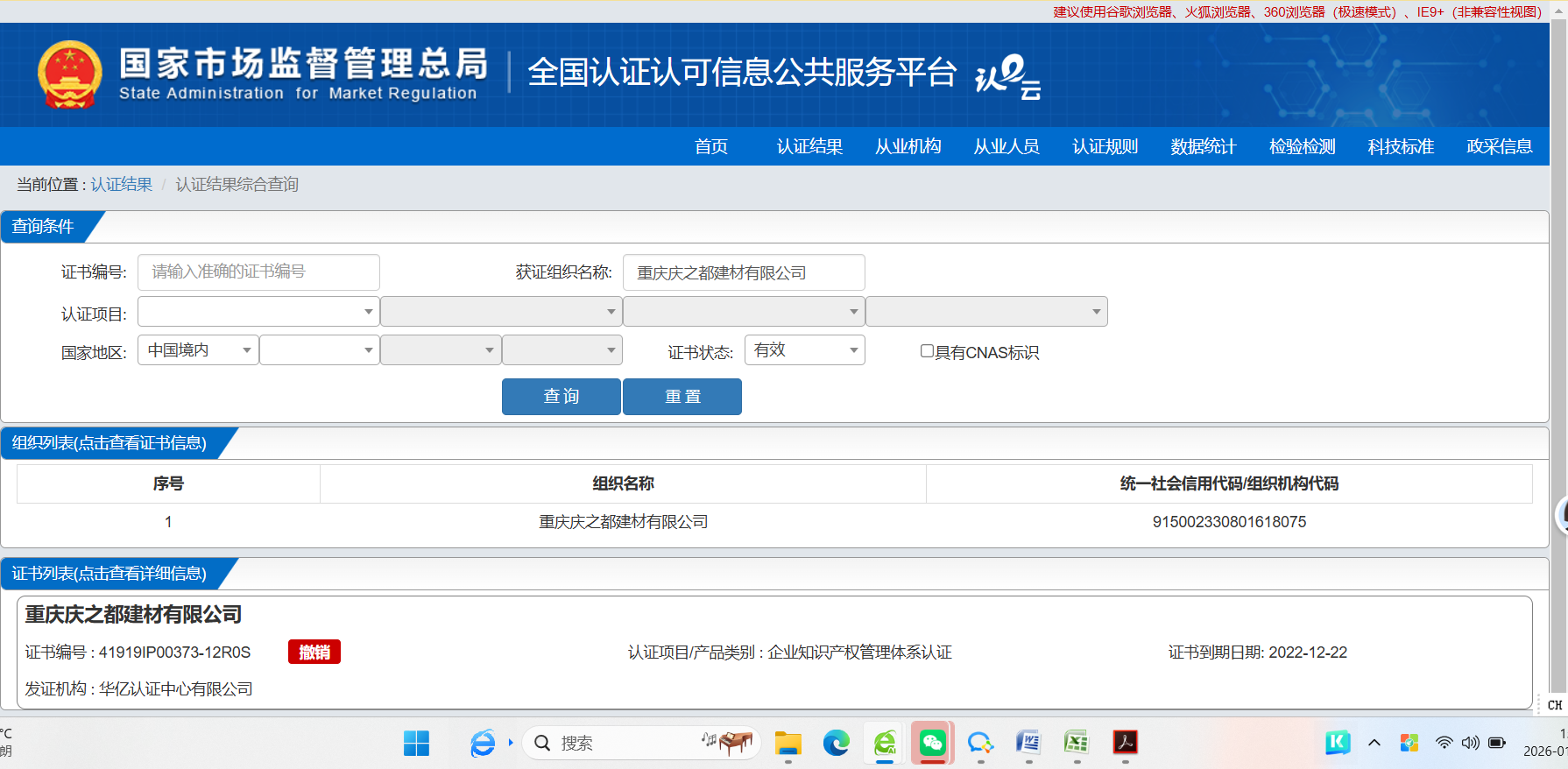Open the 认证结果 navigation menu
Image resolution: width=1568 pixels, height=769 pixels.
809,146
